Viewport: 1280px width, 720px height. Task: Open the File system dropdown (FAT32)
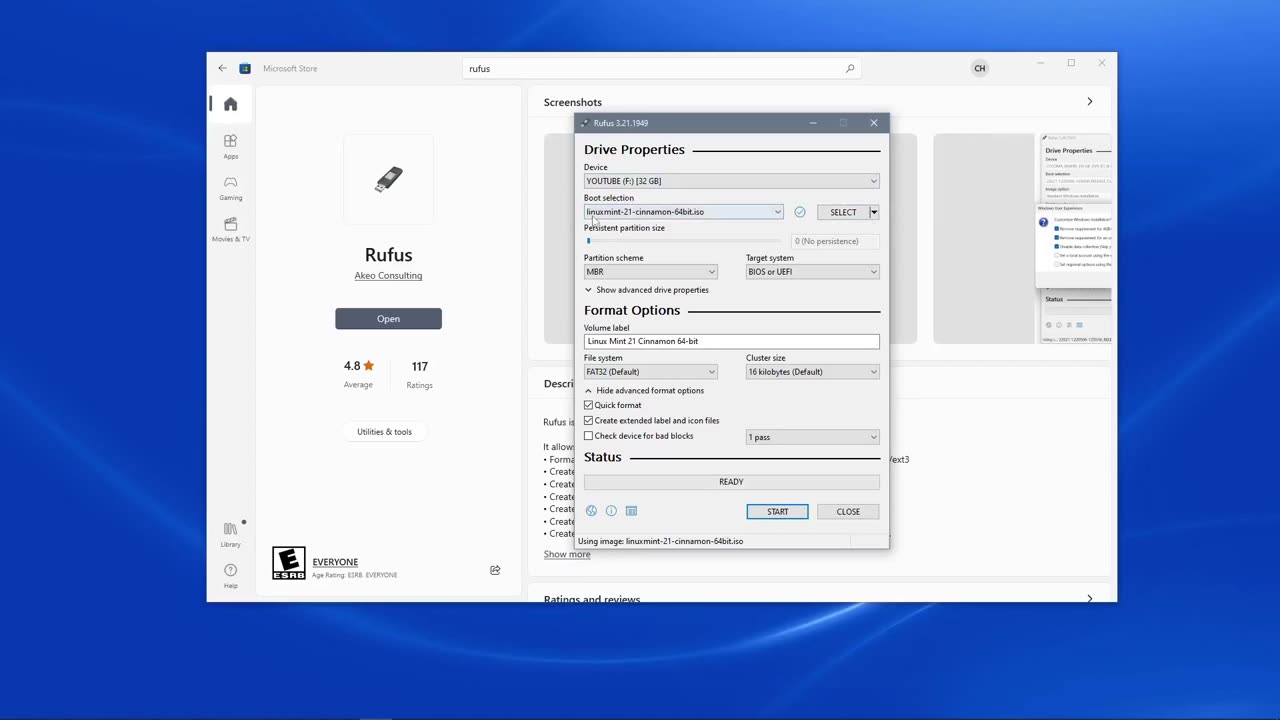pyautogui.click(x=651, y=372)
